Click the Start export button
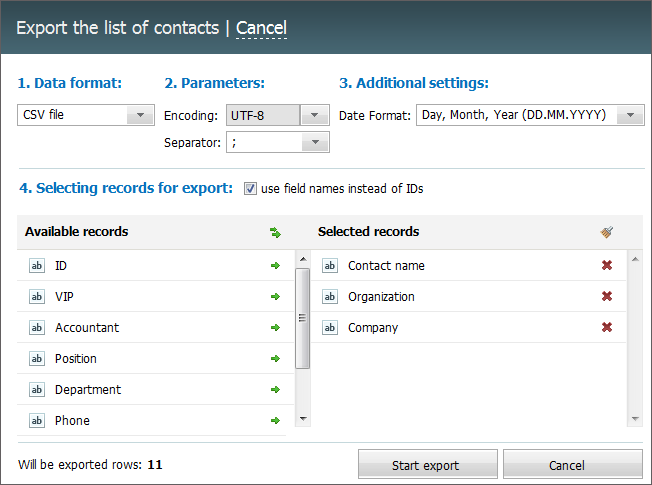The width and height of the screenshot is (652, 485). click(427, 465)
